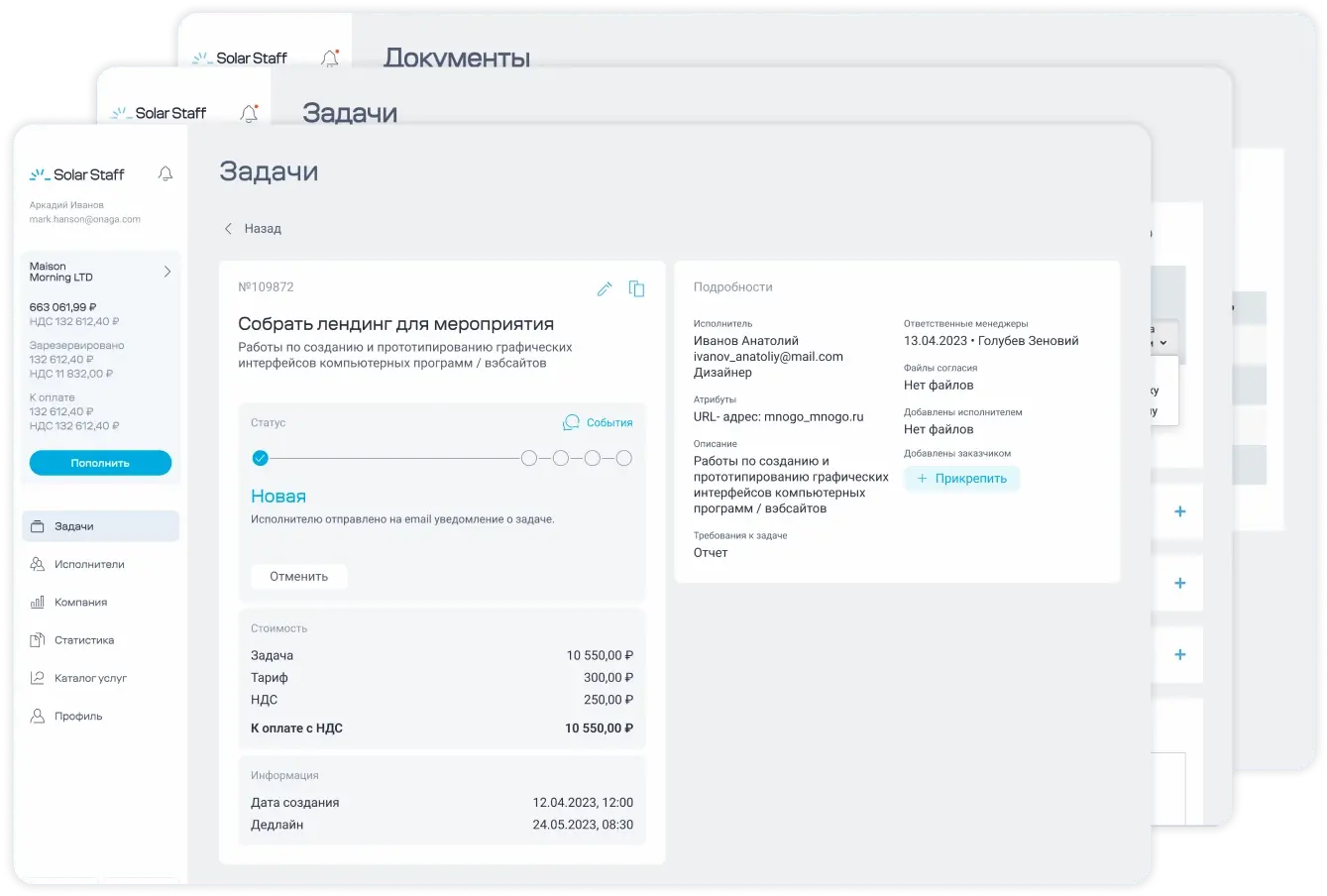Click the copy task icon
Screen dimensions: 1327x896
636,288
